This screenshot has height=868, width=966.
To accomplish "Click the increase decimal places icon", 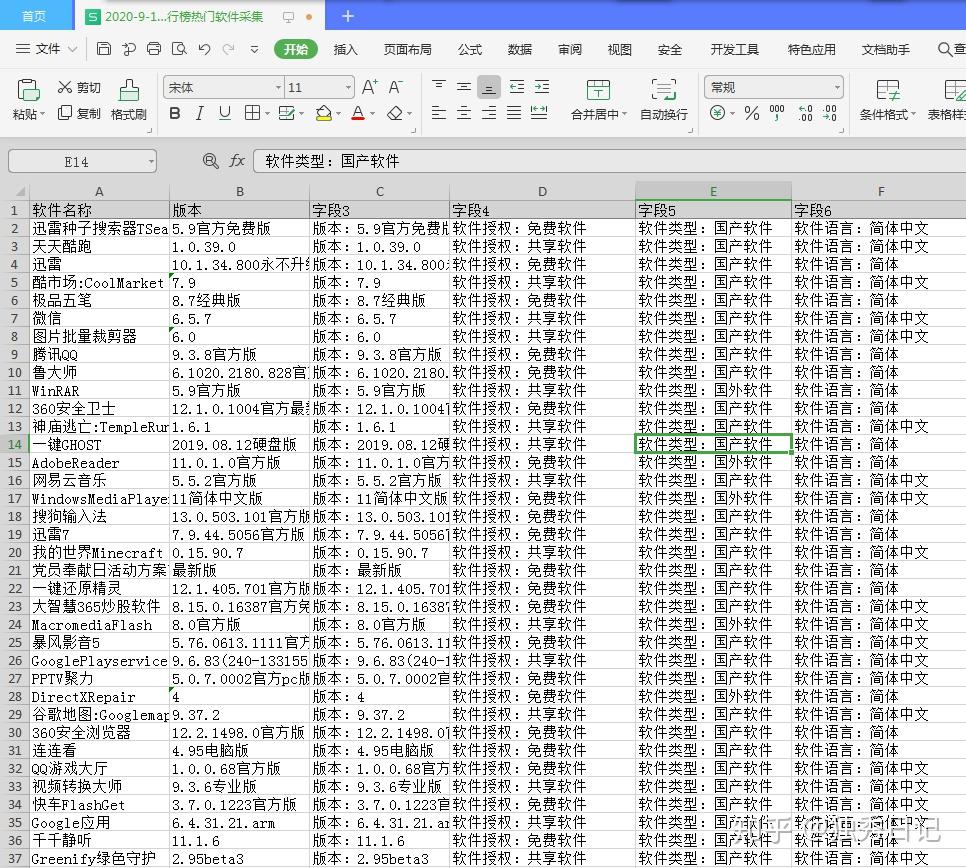I will pyautogui.click(x=805, y=113).
